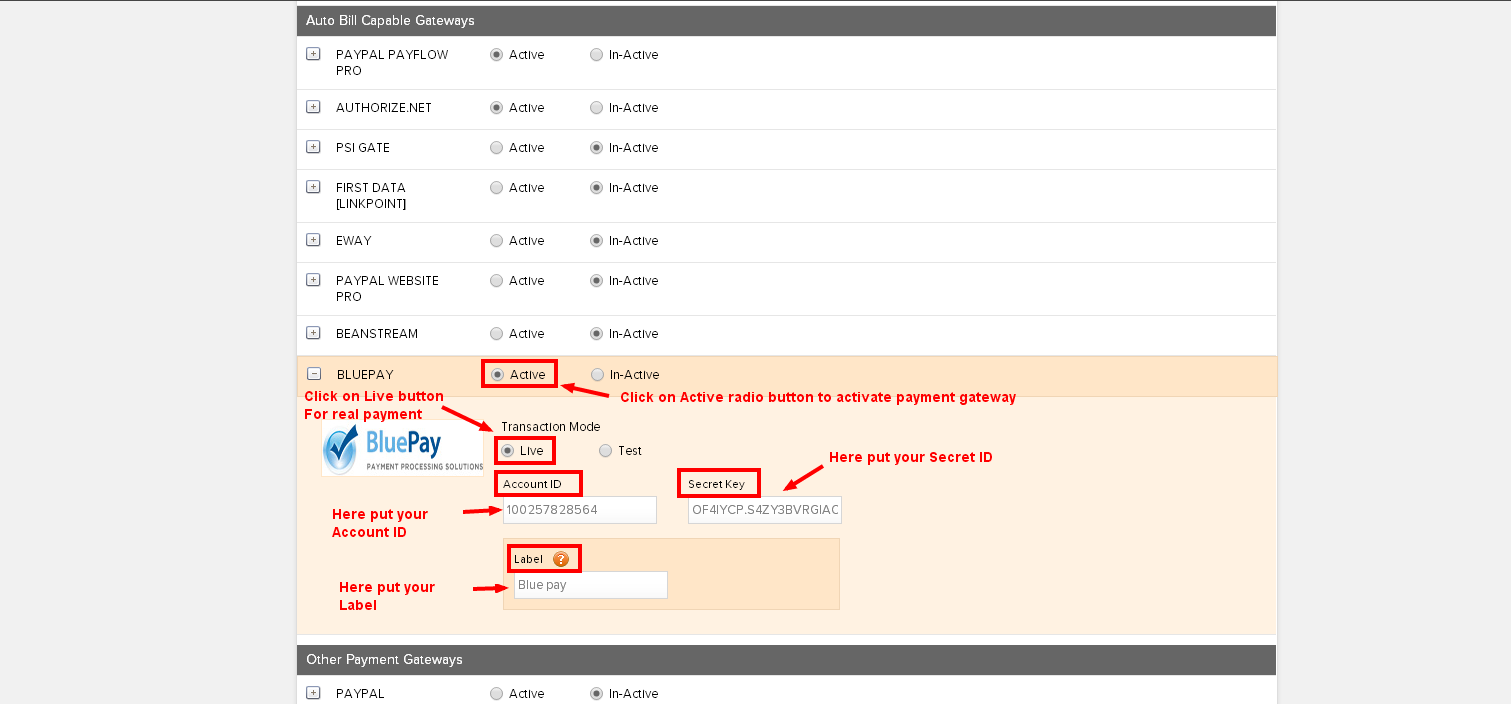Choose Test transaction mode for BluePay
The height and width of the screenshot is (704, 1511).
coord(605,451)
